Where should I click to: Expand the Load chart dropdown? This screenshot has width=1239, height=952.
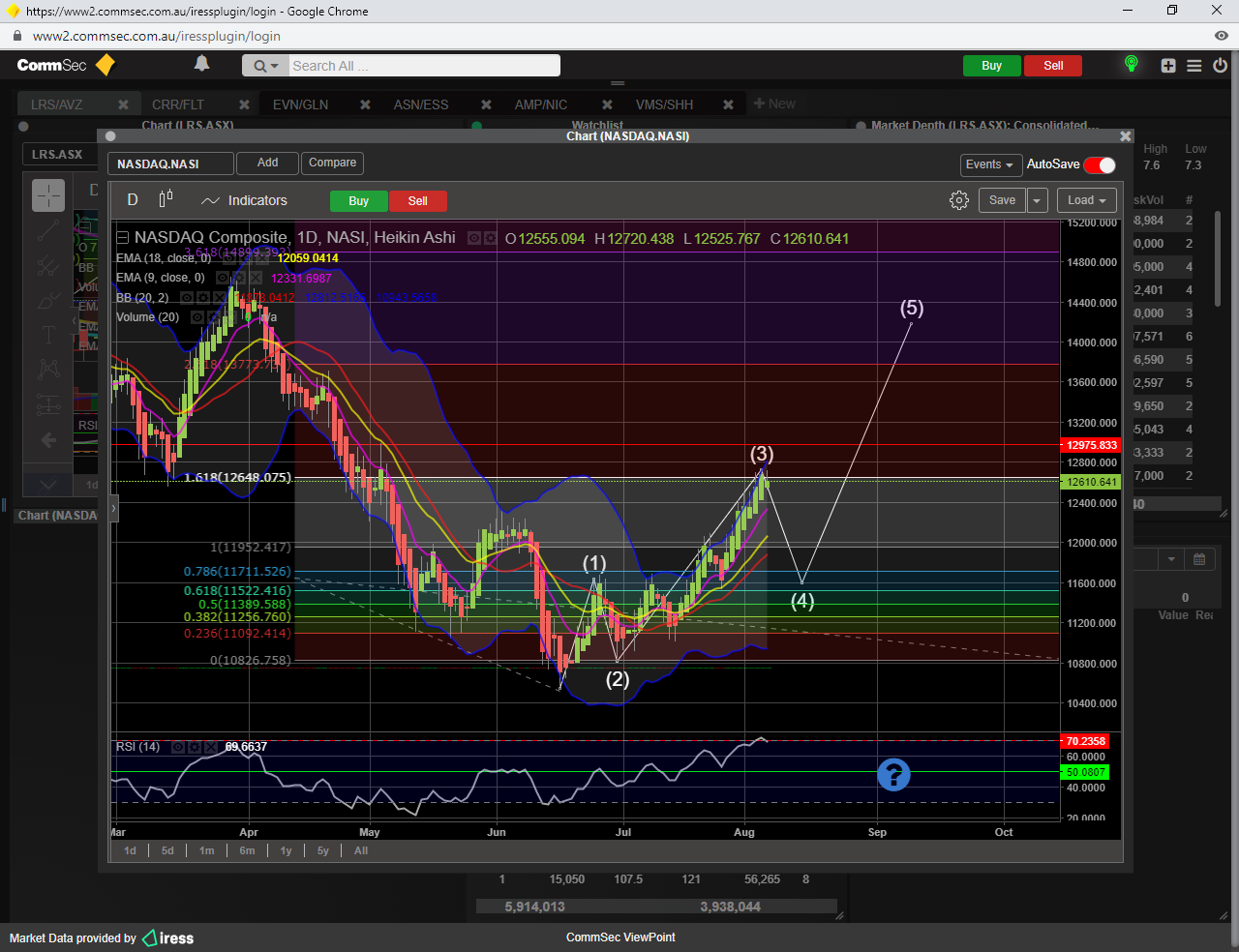[1086, 200]
